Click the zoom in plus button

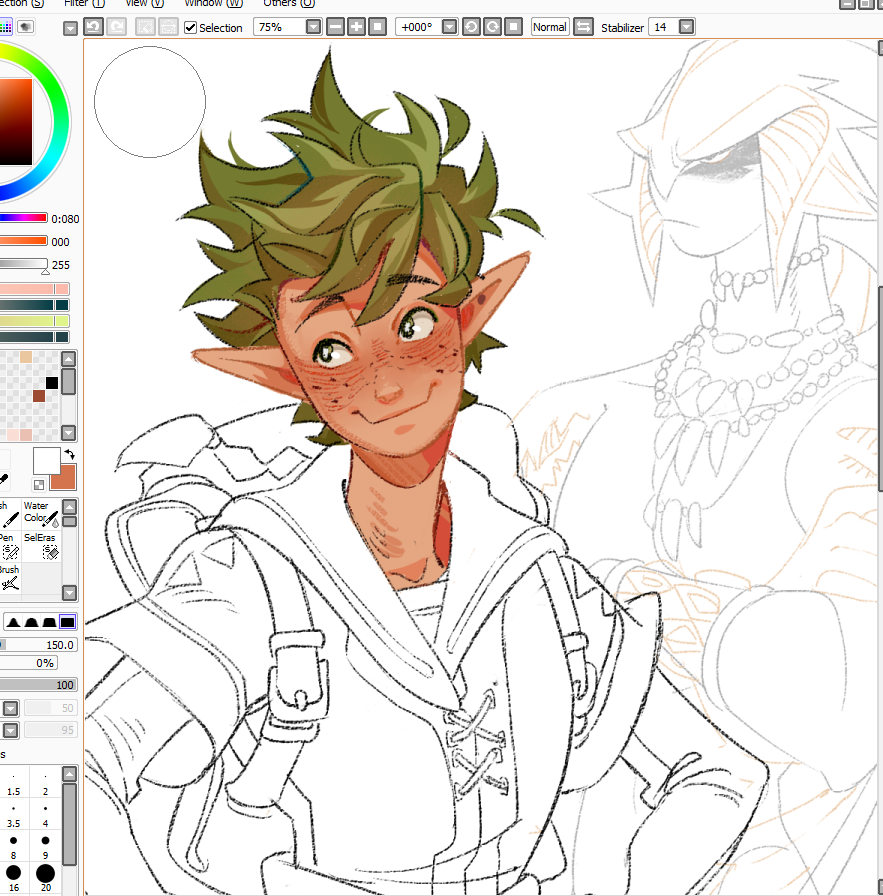pos(356,27)
